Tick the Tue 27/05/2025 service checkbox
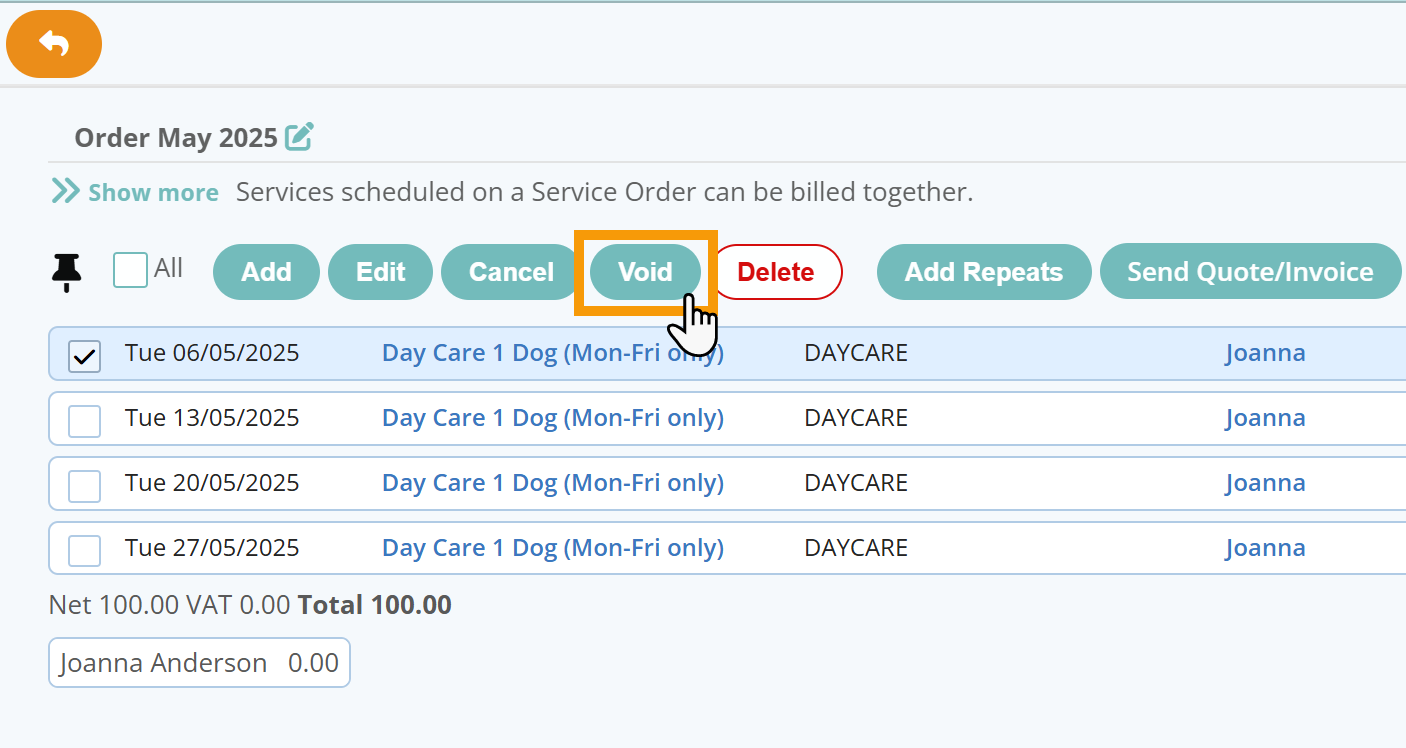 [85, 551]
